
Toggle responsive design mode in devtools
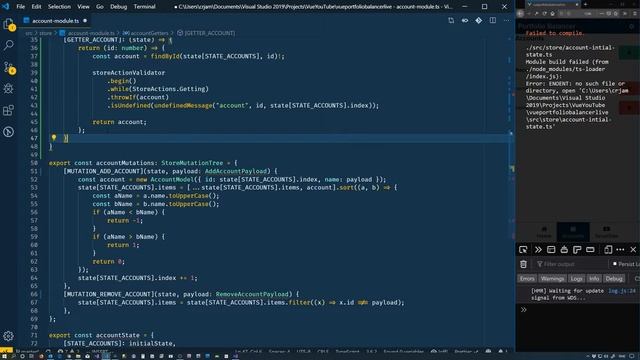pos(608,249)
